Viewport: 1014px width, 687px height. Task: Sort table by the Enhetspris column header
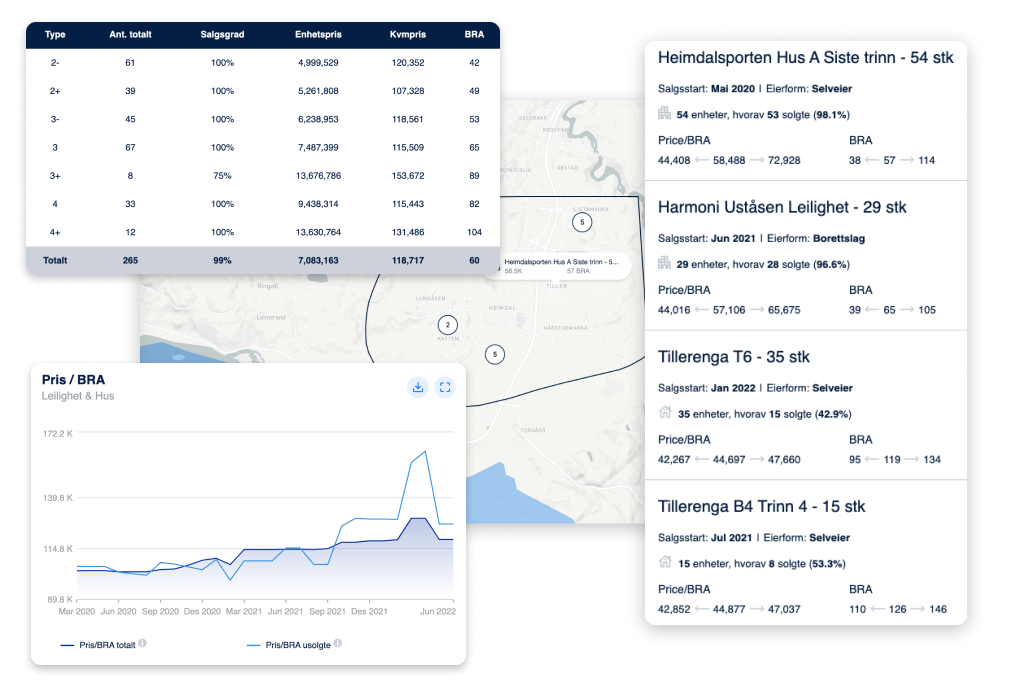(x=317, y=34)
